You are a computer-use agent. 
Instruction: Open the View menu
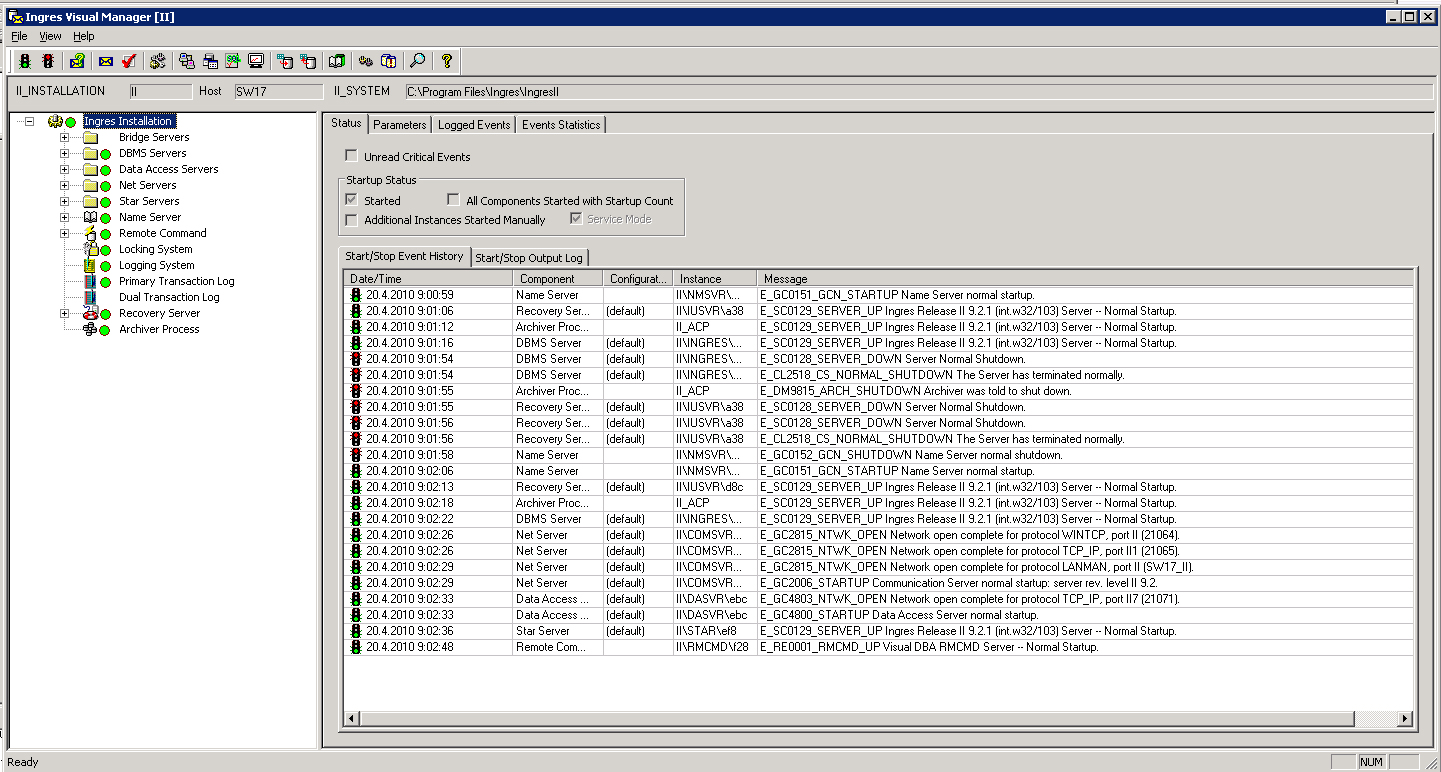point(50,36)
